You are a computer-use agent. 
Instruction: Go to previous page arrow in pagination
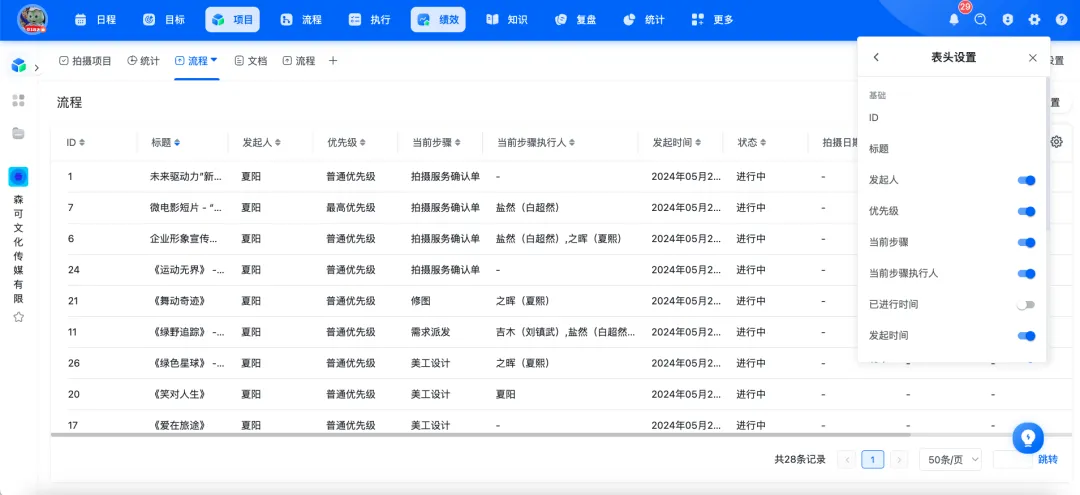tap(847, 460)
